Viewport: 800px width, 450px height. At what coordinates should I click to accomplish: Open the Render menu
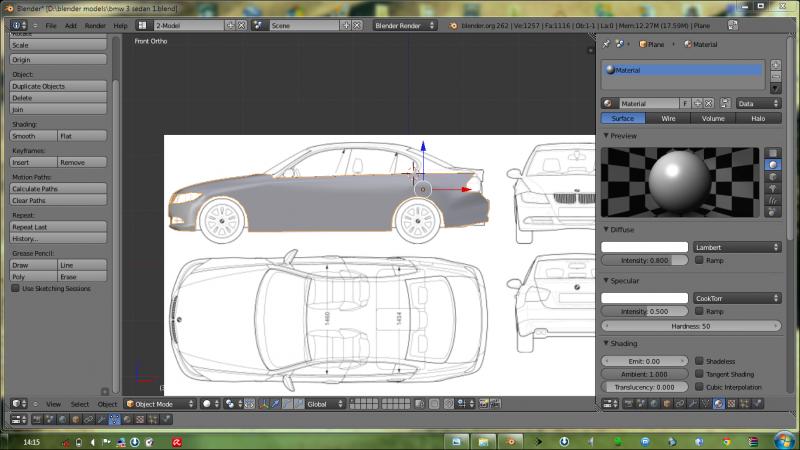(95, 24)
